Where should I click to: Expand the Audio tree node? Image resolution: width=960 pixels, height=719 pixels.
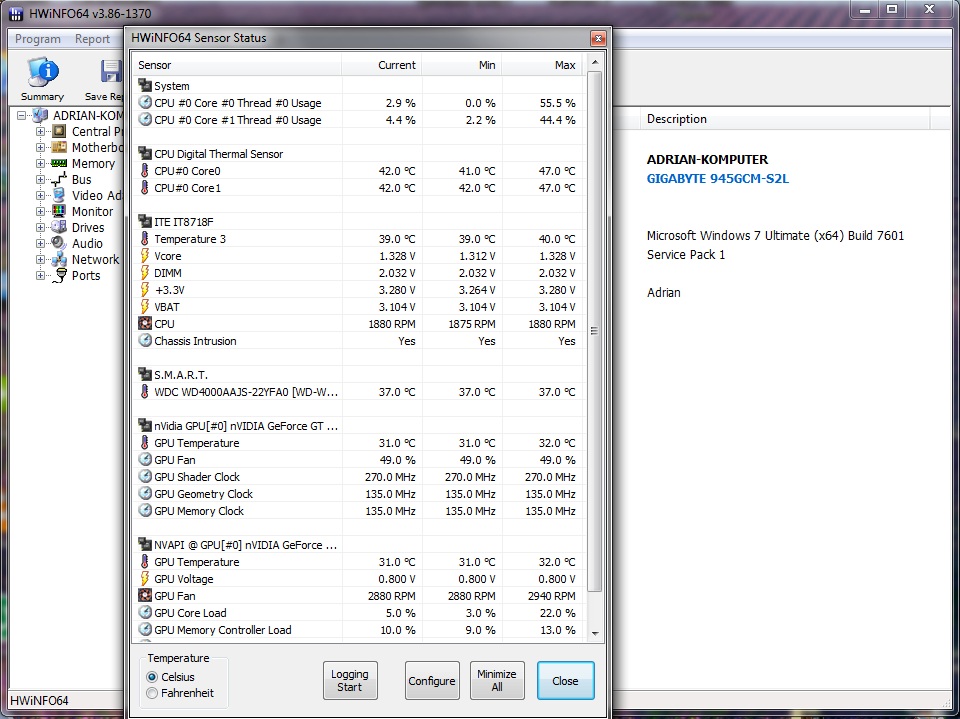pos(40,243)
